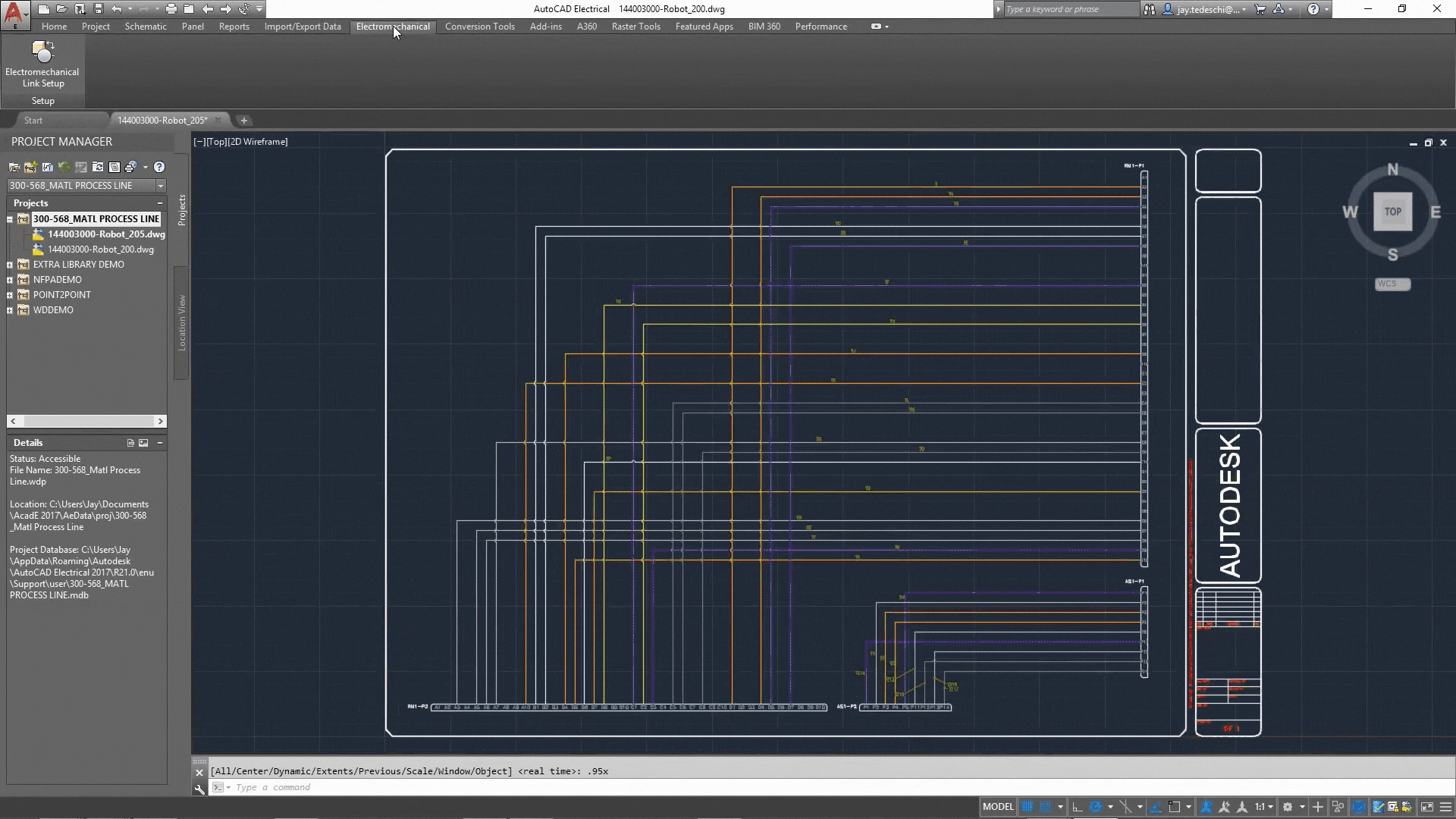The image size is (1456, 819).
Task: Click the New drawing icon in quick access toolbar
Action: click(44, 9)
